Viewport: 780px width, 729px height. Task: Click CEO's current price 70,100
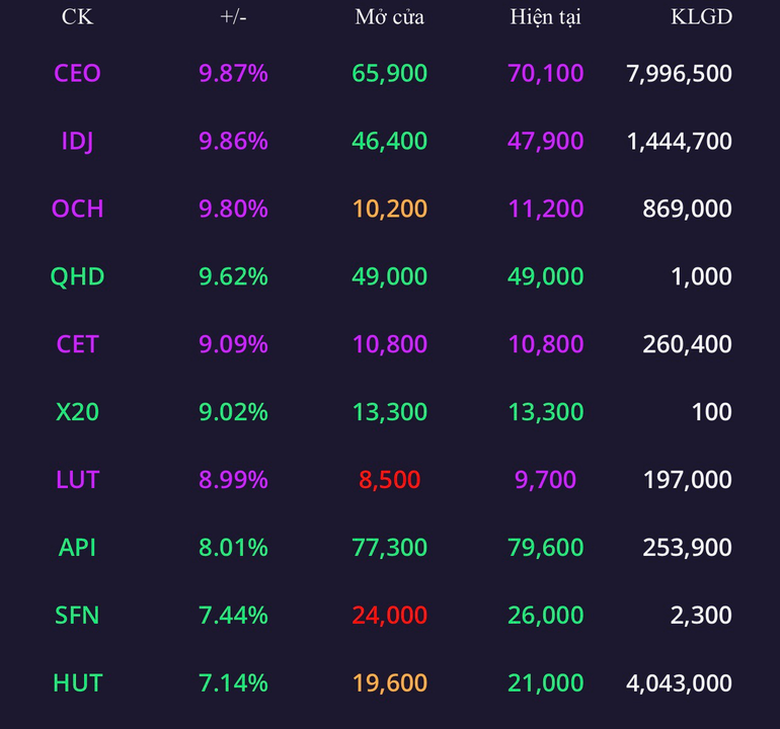click(x=546, y=73)
